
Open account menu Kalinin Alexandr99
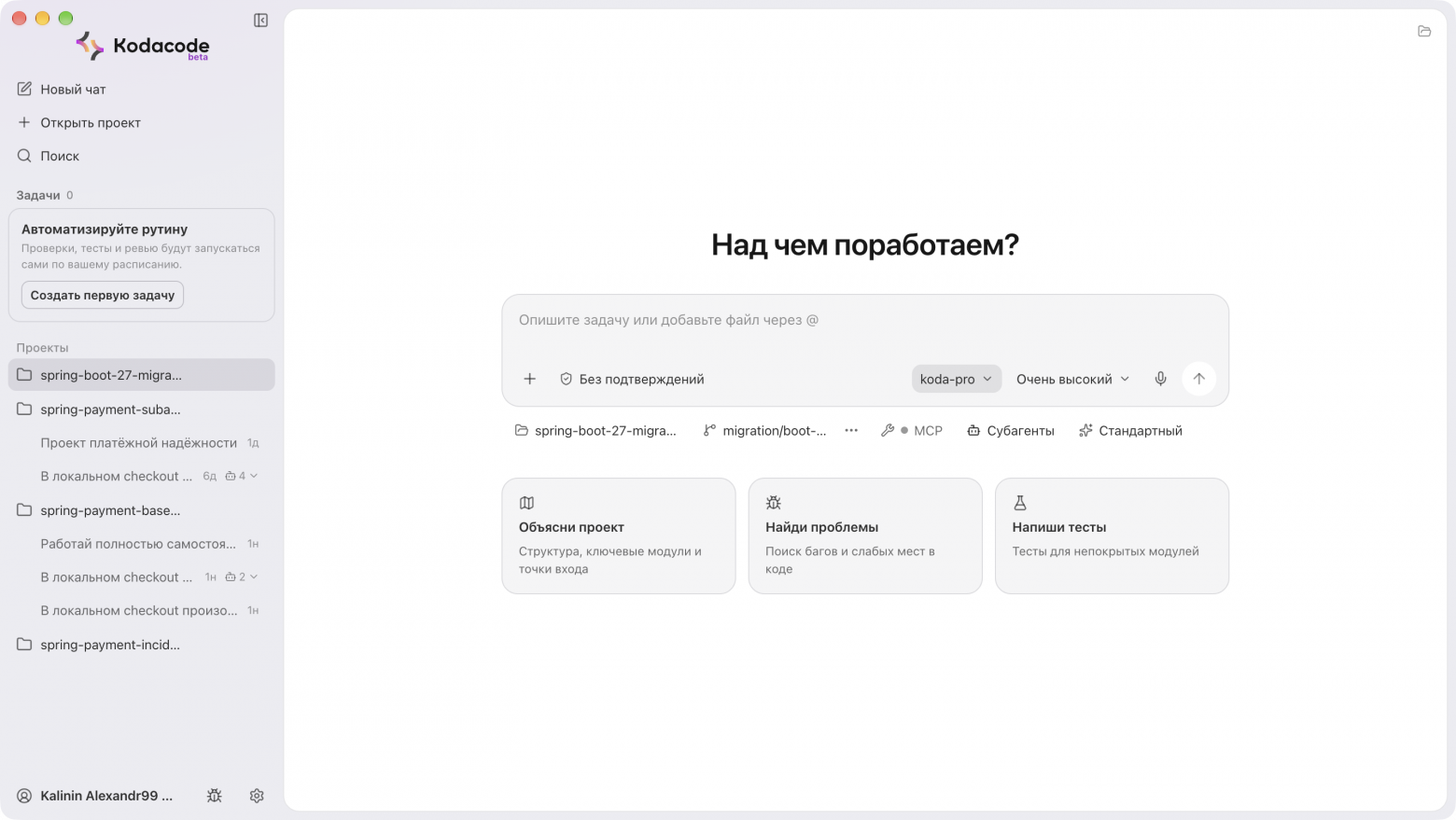pos(95,796)
